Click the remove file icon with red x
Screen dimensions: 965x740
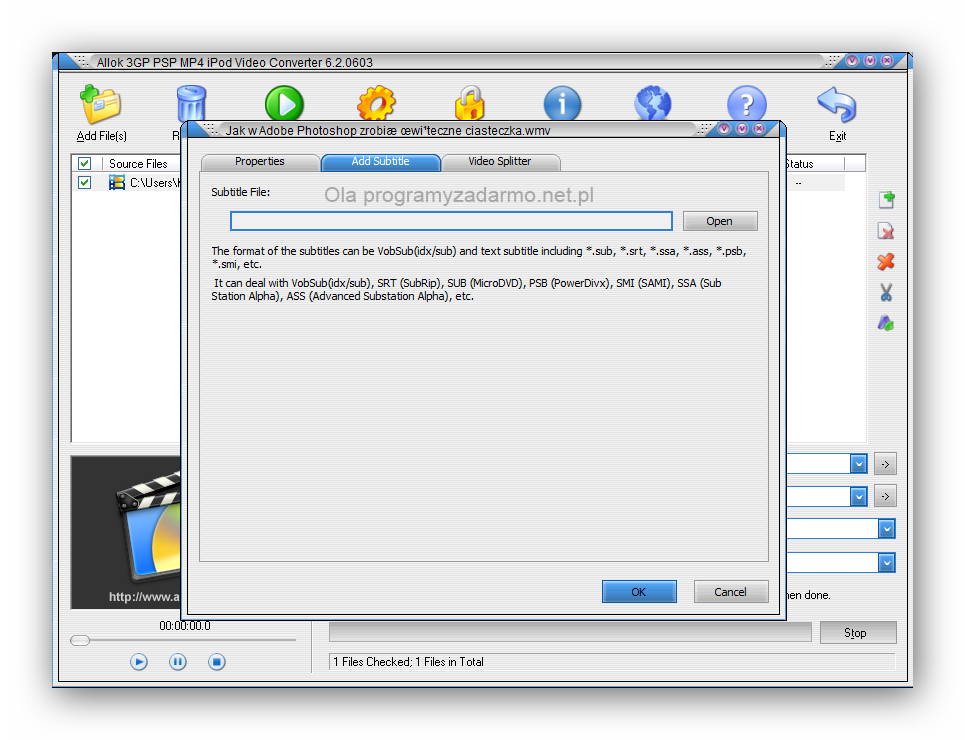coord(886,231)
